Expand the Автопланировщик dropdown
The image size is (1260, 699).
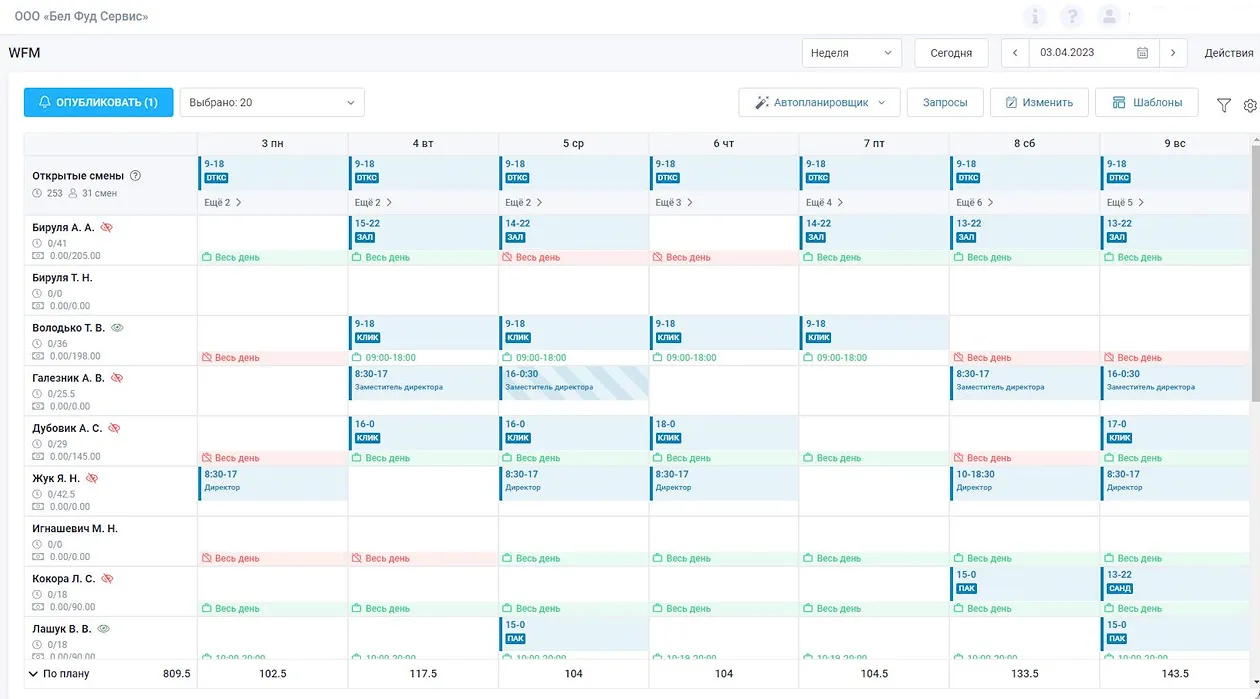tap(819, 102)
